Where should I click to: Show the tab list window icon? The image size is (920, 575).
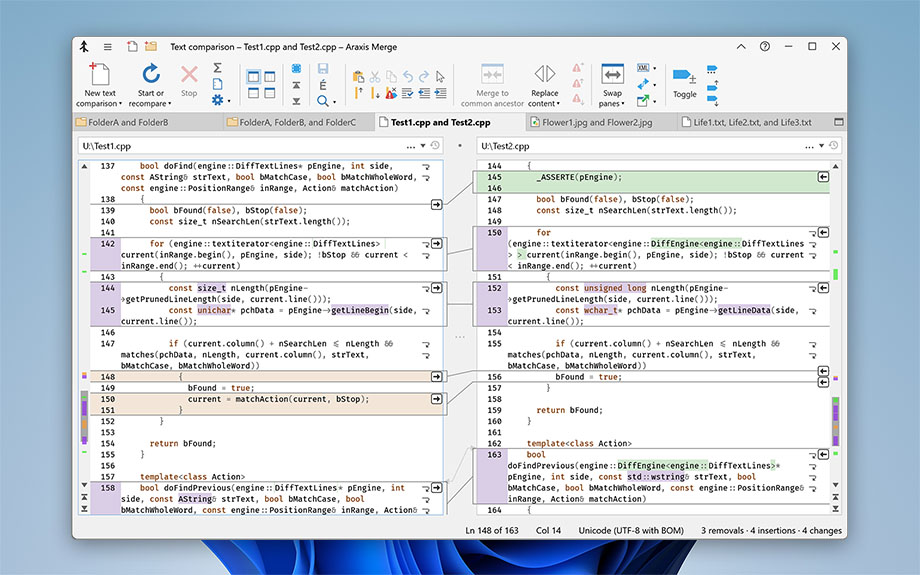(x=839, y=122)
